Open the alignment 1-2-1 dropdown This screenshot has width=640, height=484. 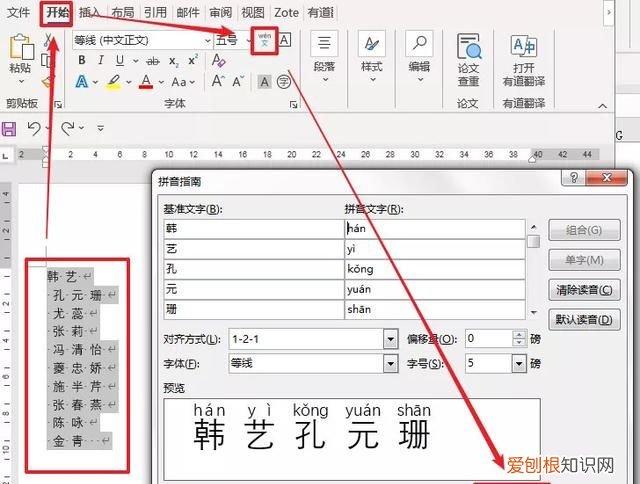click(x=390, y=339)
